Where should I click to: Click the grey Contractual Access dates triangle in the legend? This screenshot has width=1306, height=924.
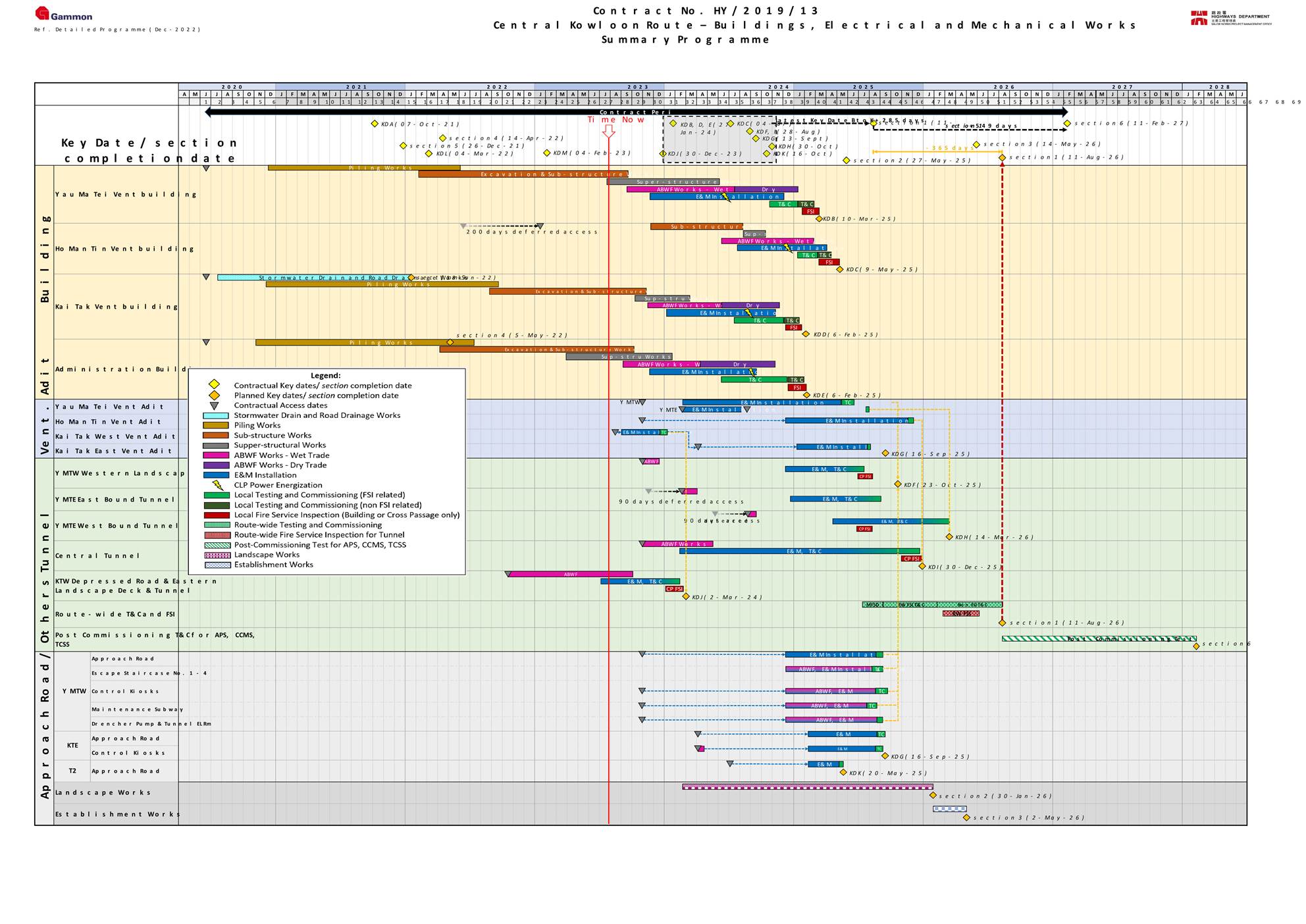pos(214,405)
